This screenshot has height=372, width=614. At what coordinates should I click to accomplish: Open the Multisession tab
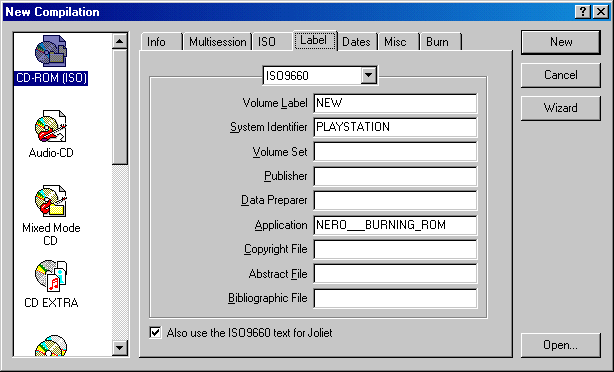tap(217, 42)
